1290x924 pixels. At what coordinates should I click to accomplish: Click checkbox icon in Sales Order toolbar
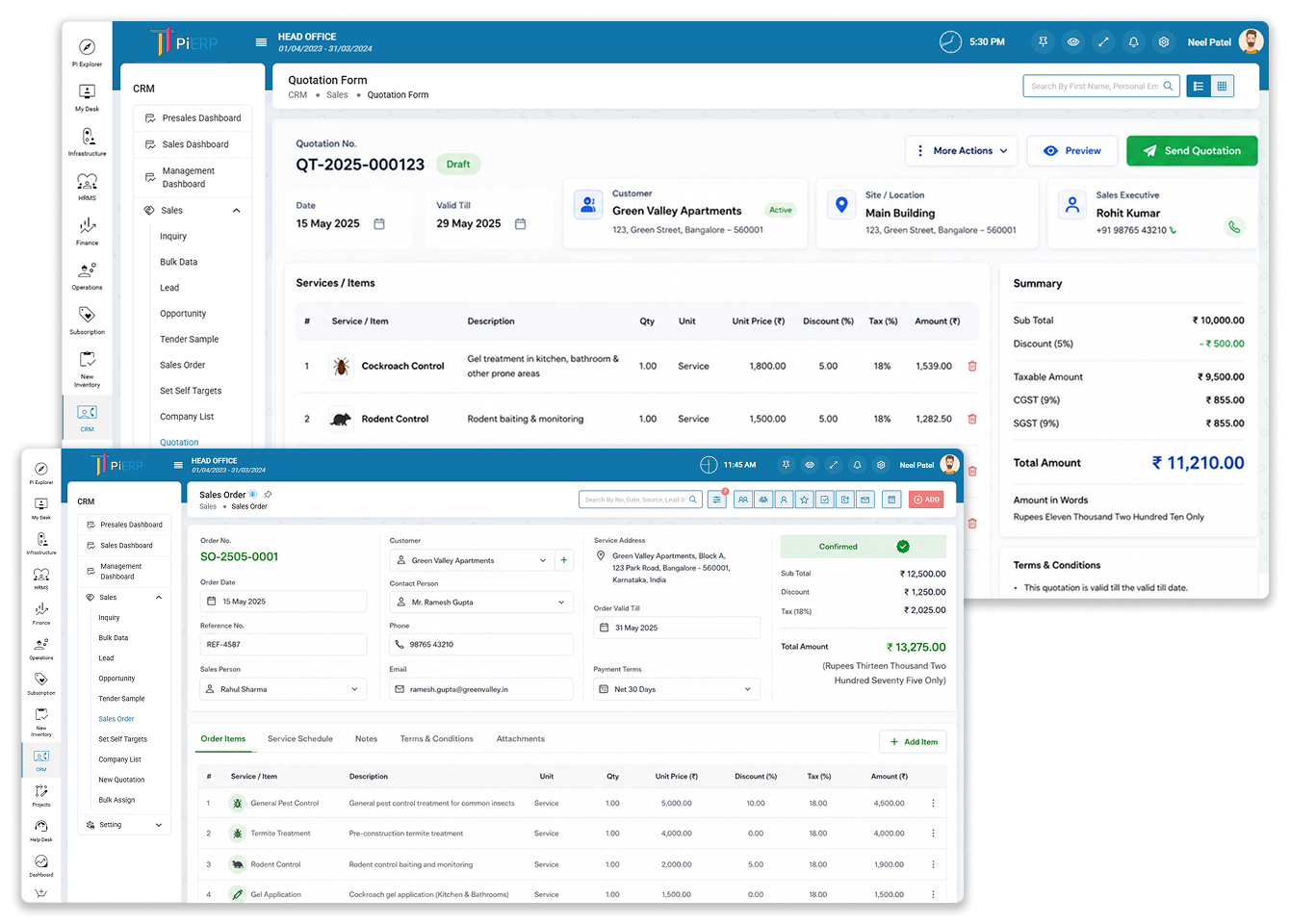825,500
